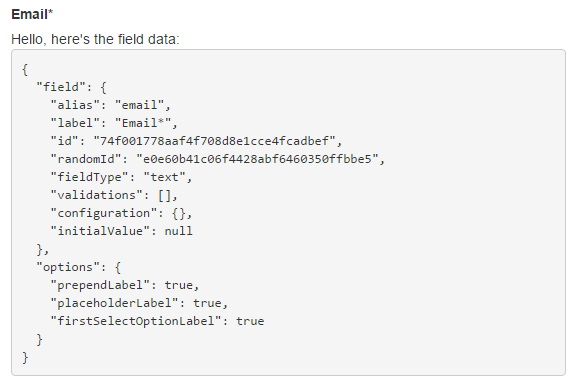Click the opening curly brace of the JSON
The width and height of the screenshot is (576, 386).
pos(25,69)
